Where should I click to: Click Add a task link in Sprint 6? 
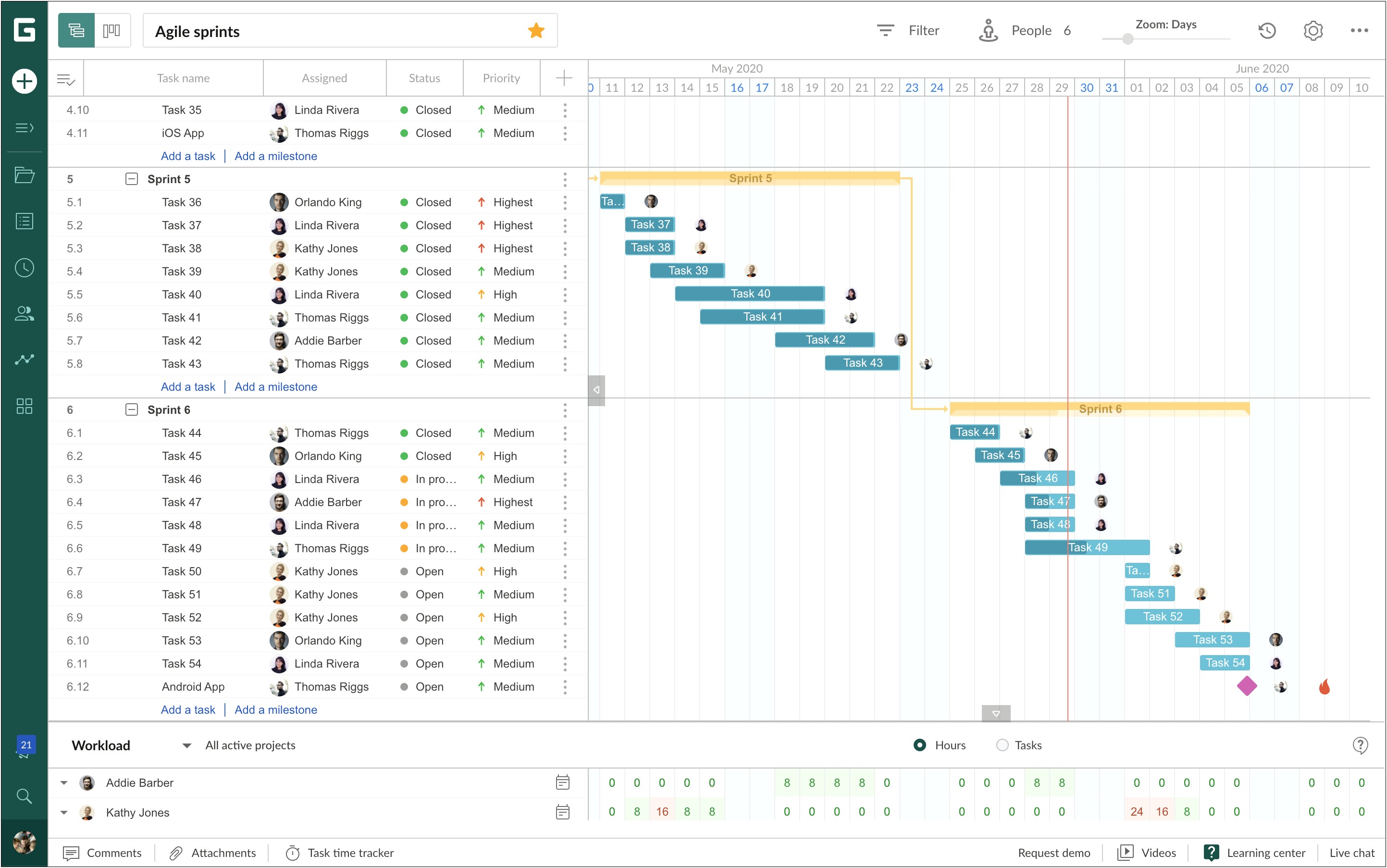pos(187,710)
